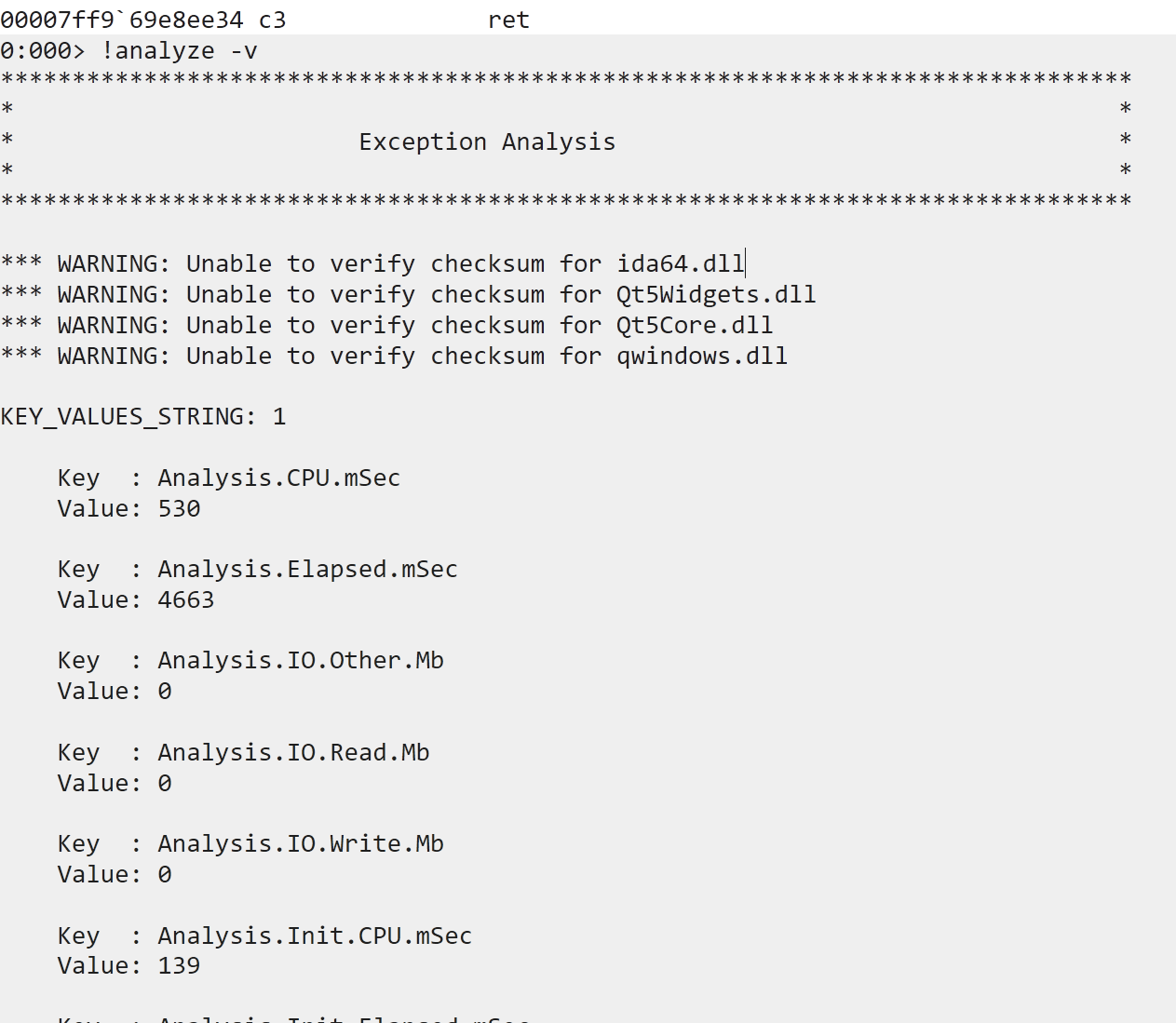This screenshot has width=1176, height=1023.
Task: Click the !analyze -v command text
Action: click(x=179, y=51)
